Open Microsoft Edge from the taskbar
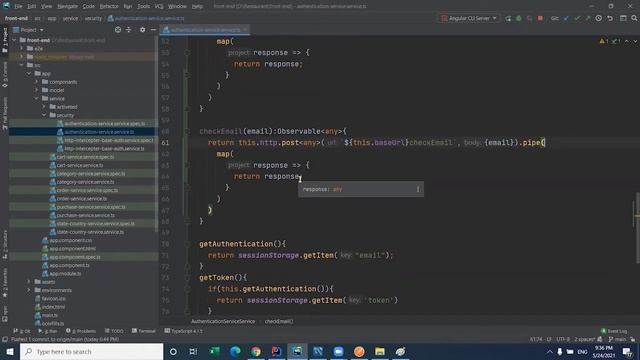The width and height of the screenshot is (640, 360). [x=235, y=351]
